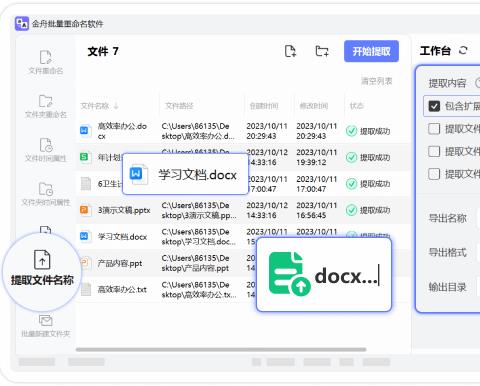Click the 导出名称 label
Image resolution: width=480 pixels, height=386 pixels.
447,218
